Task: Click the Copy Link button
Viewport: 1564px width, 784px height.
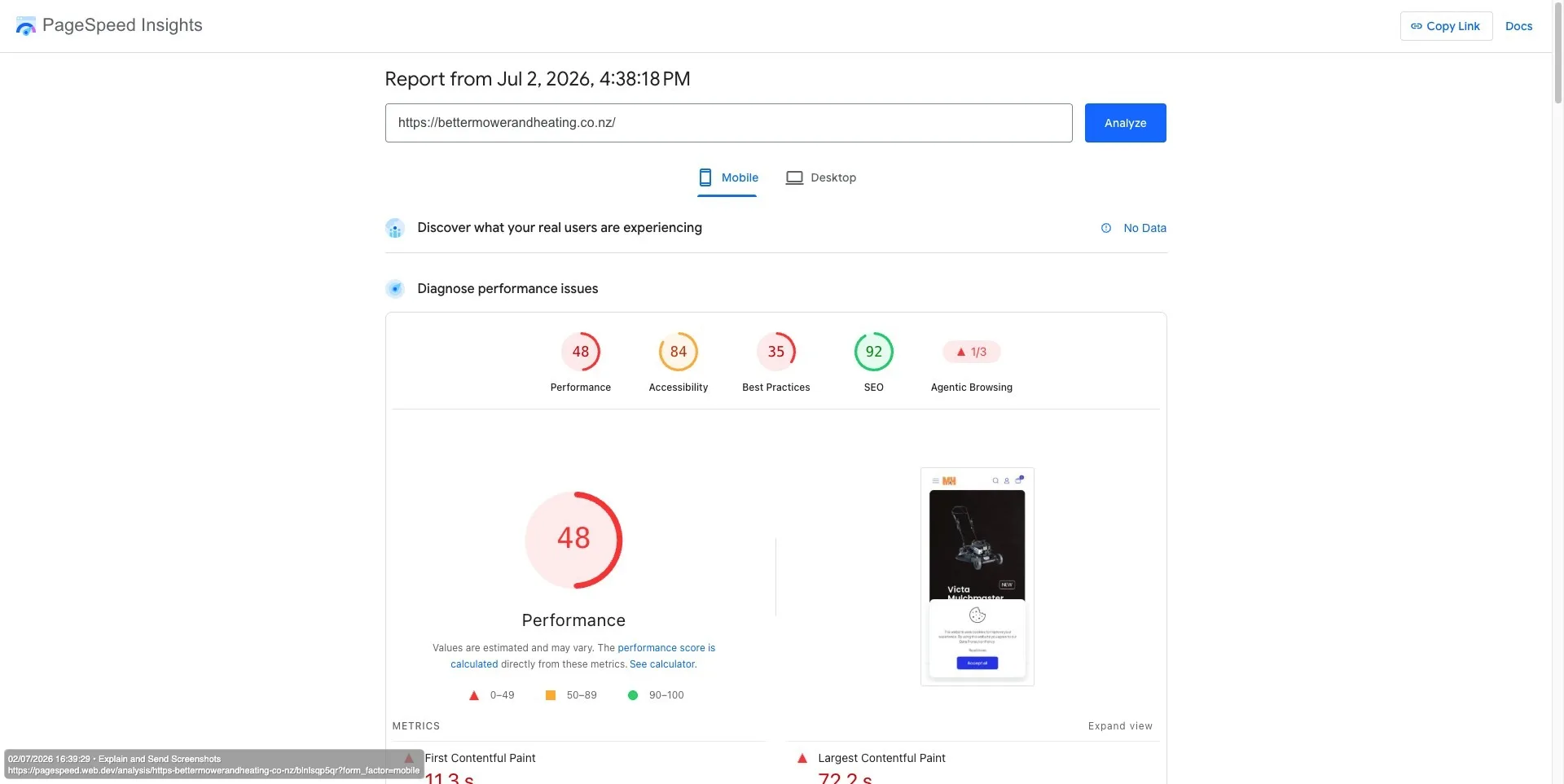Action: (x=1446, y=26)
